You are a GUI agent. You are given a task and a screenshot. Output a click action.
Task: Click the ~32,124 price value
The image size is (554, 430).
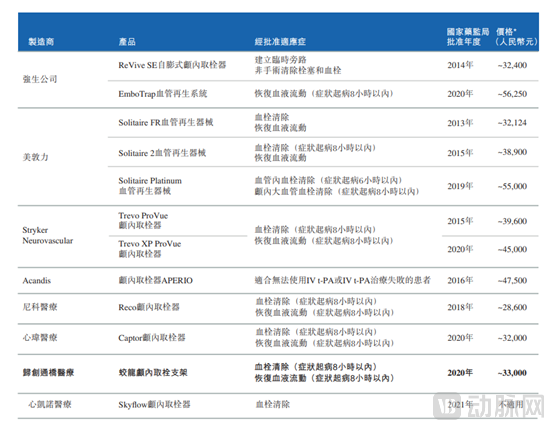pyautogui.click(x=512, y=123)
